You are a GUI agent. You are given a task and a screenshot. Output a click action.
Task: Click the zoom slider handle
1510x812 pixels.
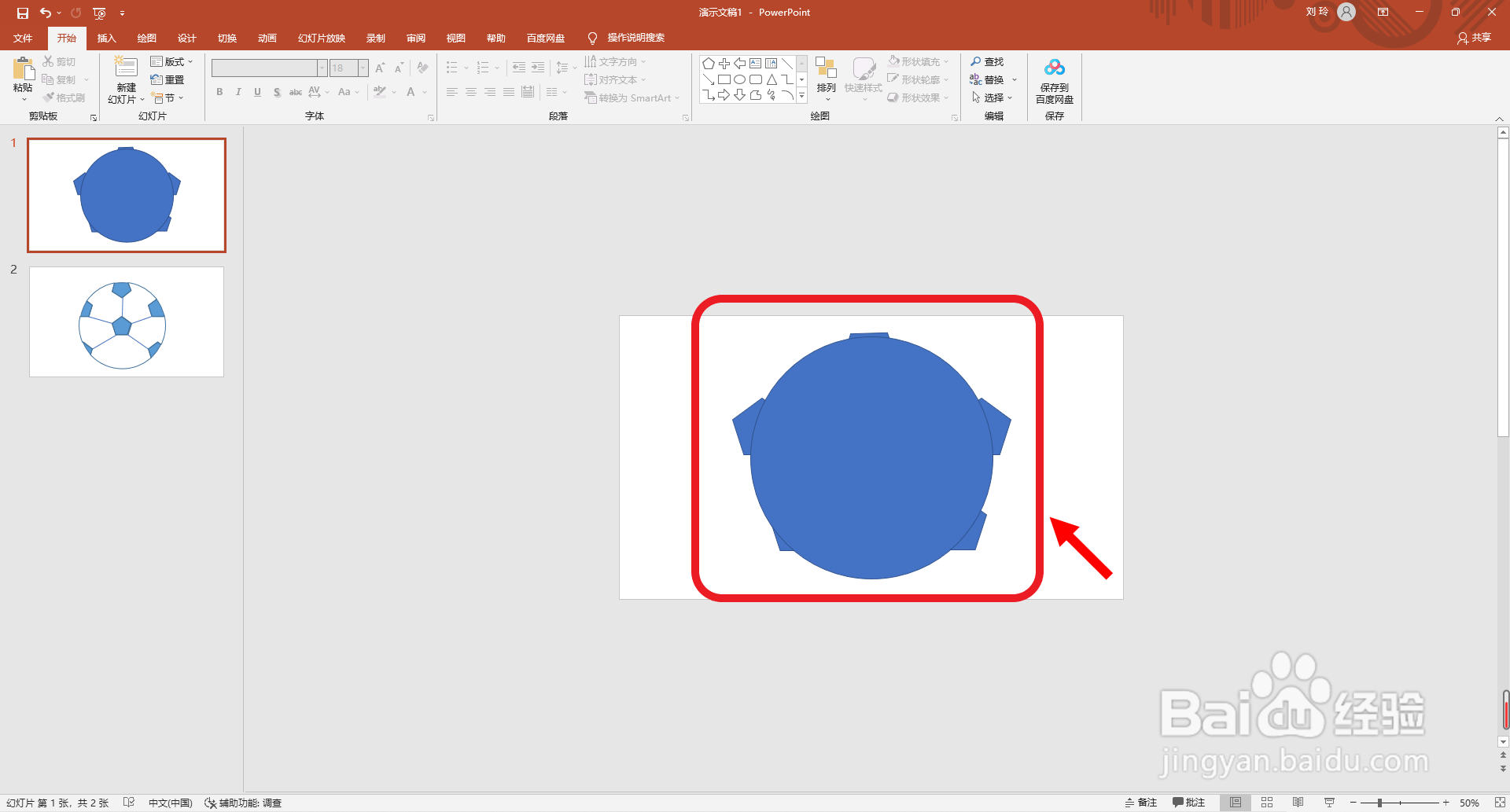[x=1379, y=803]
